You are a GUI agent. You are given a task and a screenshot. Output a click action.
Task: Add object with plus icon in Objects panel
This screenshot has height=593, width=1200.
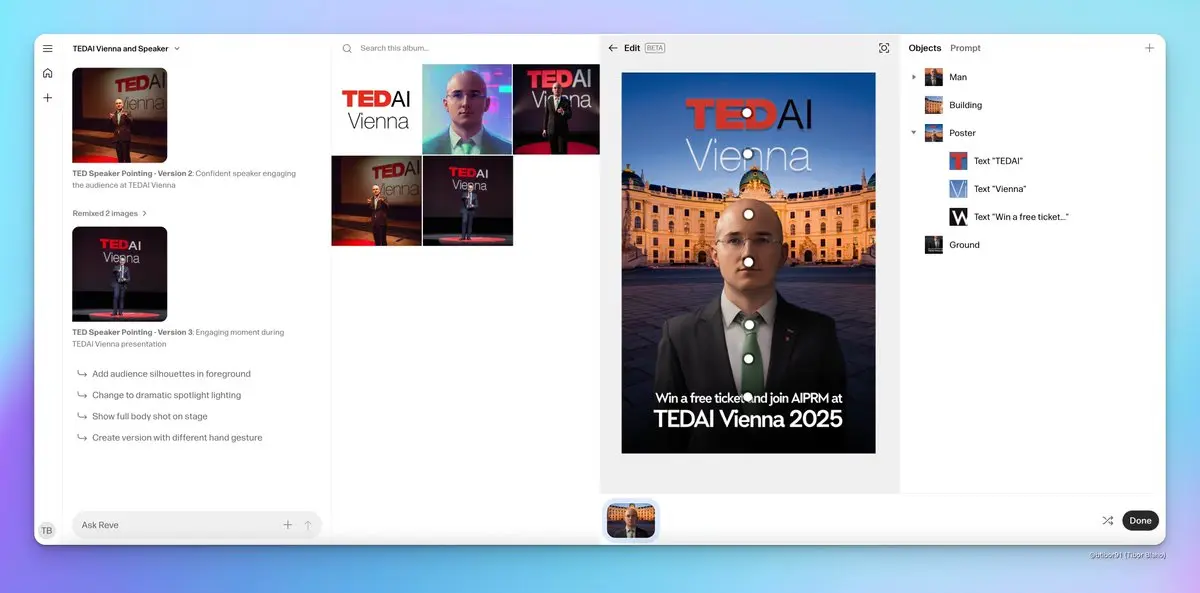(1150, 48)
